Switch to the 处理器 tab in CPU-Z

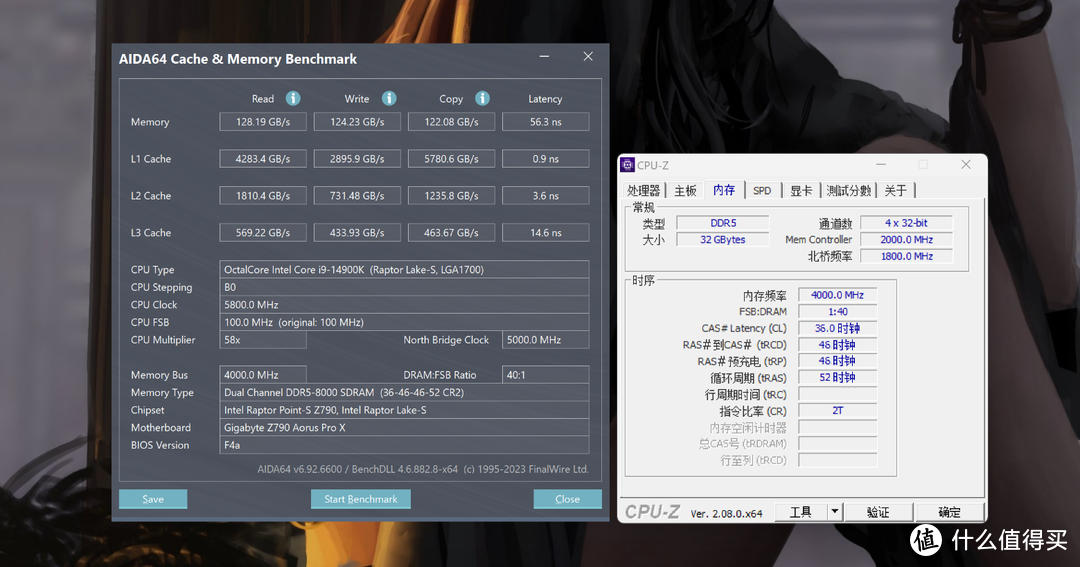pos(643,191)
